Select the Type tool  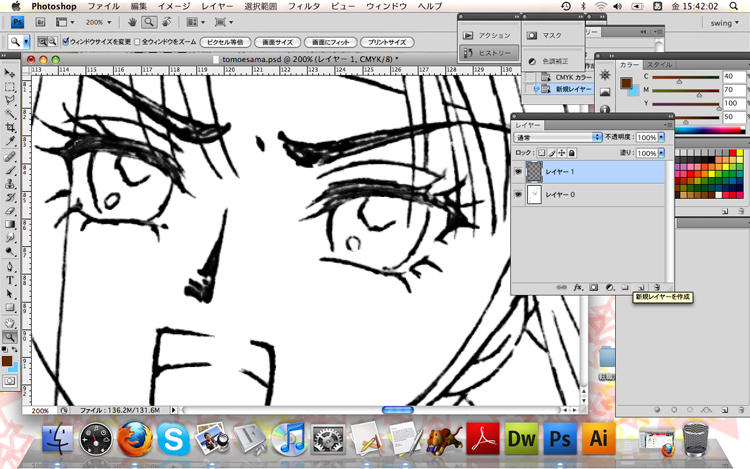pyautogui.click(x=10, y=280)
